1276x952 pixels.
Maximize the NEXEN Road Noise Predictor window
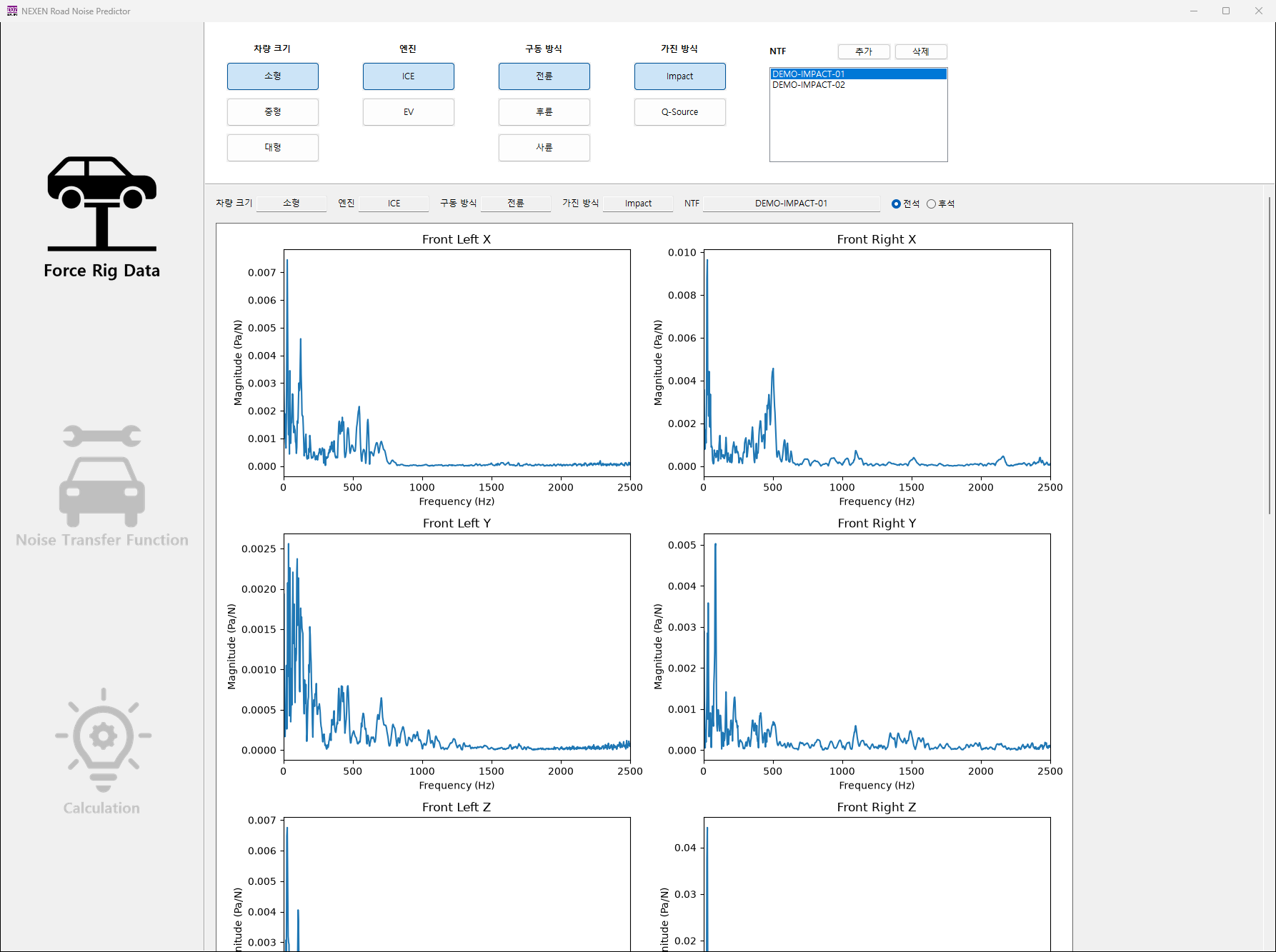pos(1226,11)
